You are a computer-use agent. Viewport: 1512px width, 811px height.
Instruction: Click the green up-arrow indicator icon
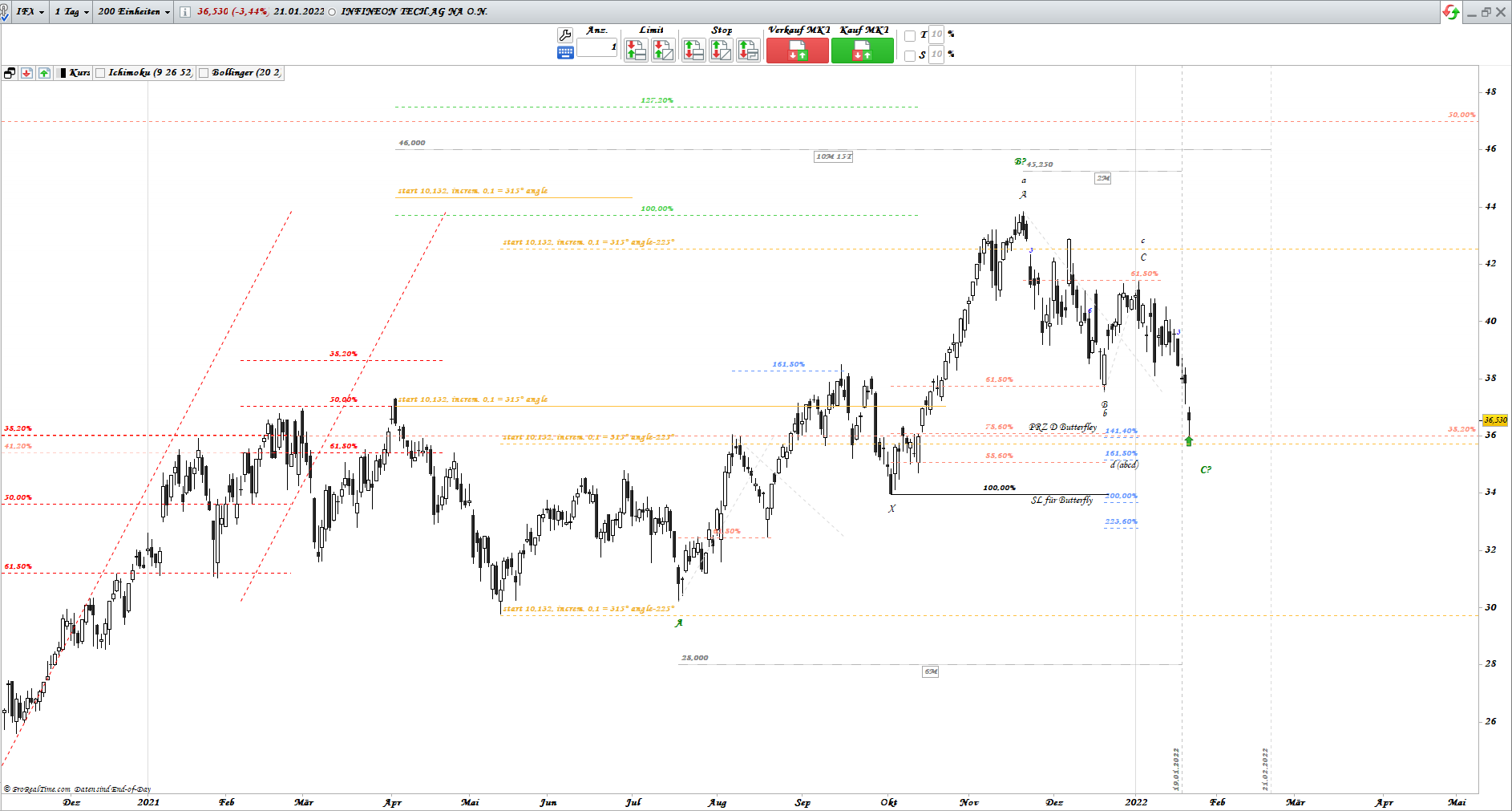point(45,73)
